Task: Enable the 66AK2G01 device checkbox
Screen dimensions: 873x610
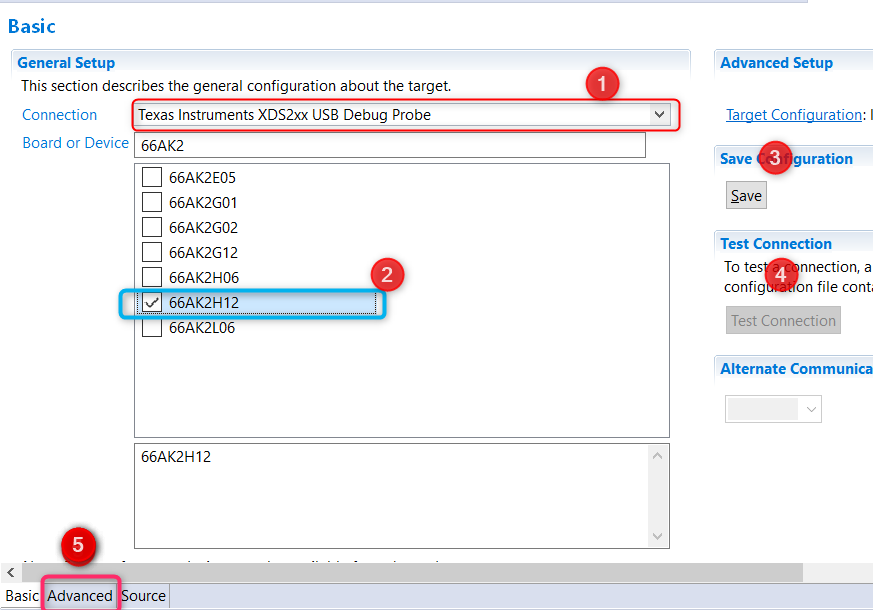Action: pyautogui.click(x=151, y=203)
